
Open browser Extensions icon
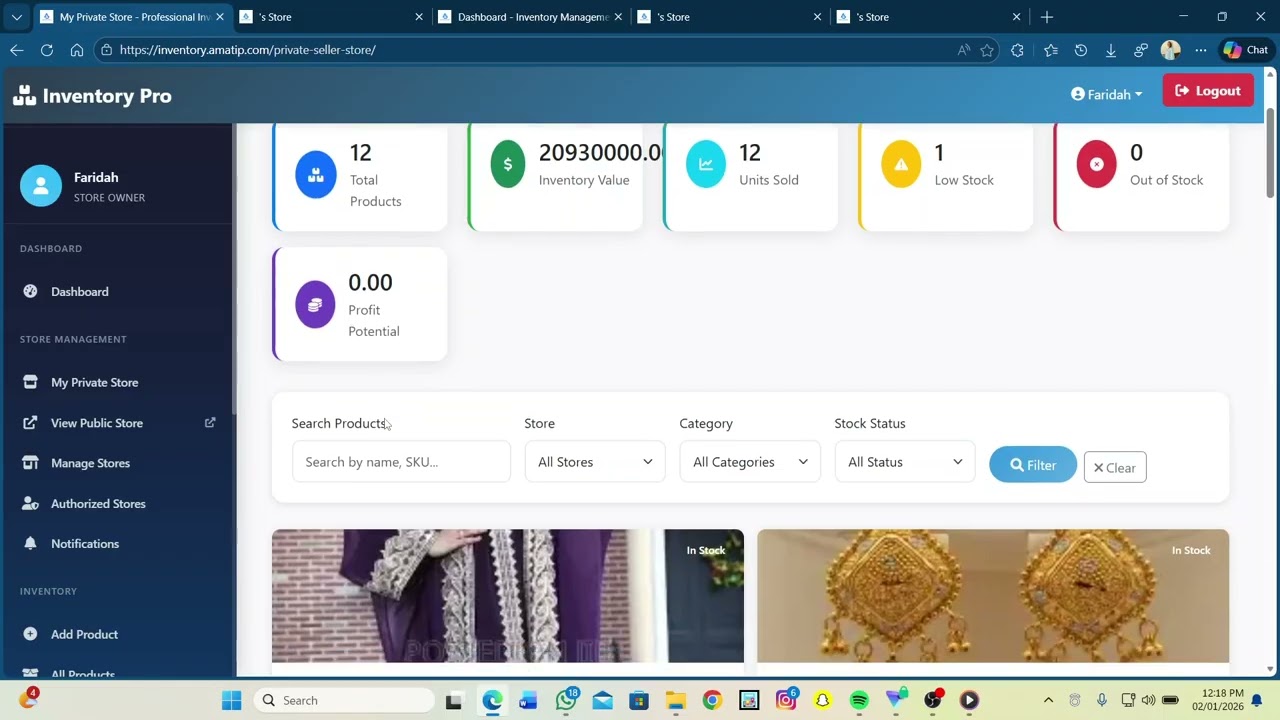pos(1018,50)
